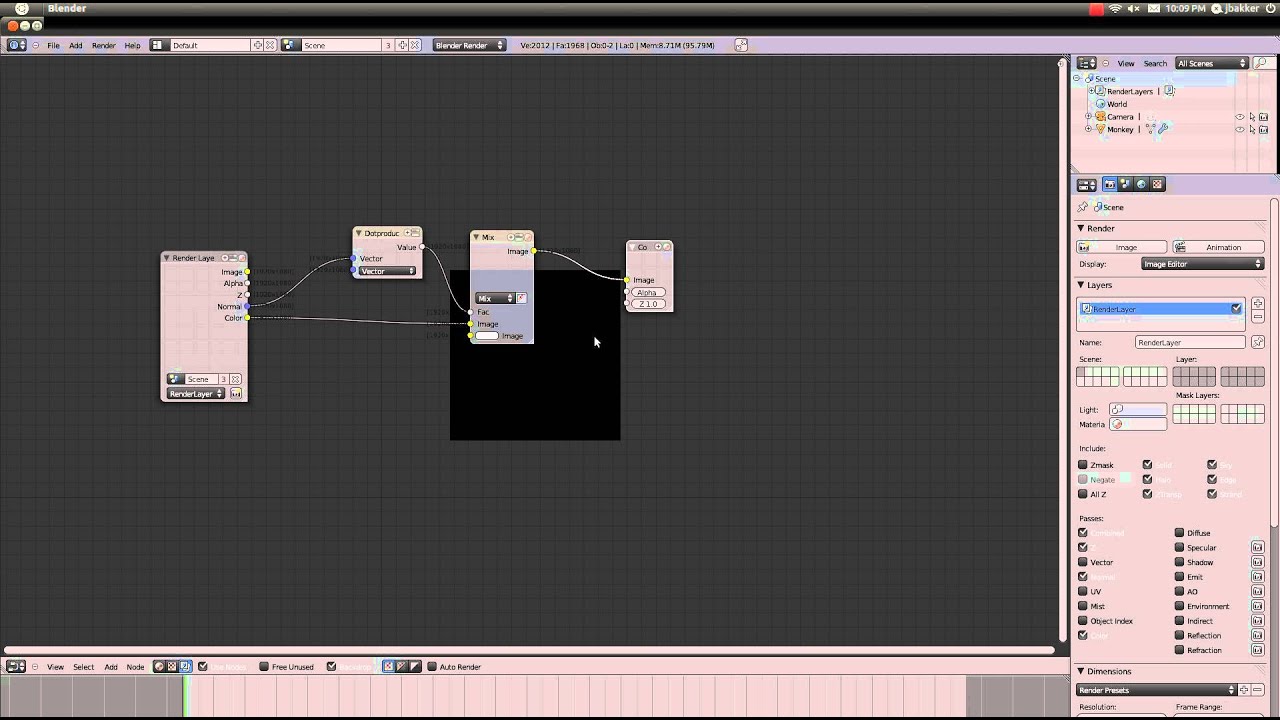Click the Ubuntu dash logo in top bar
The width and height of the screenshot is (1280, 720).
[x=22, y=8]
